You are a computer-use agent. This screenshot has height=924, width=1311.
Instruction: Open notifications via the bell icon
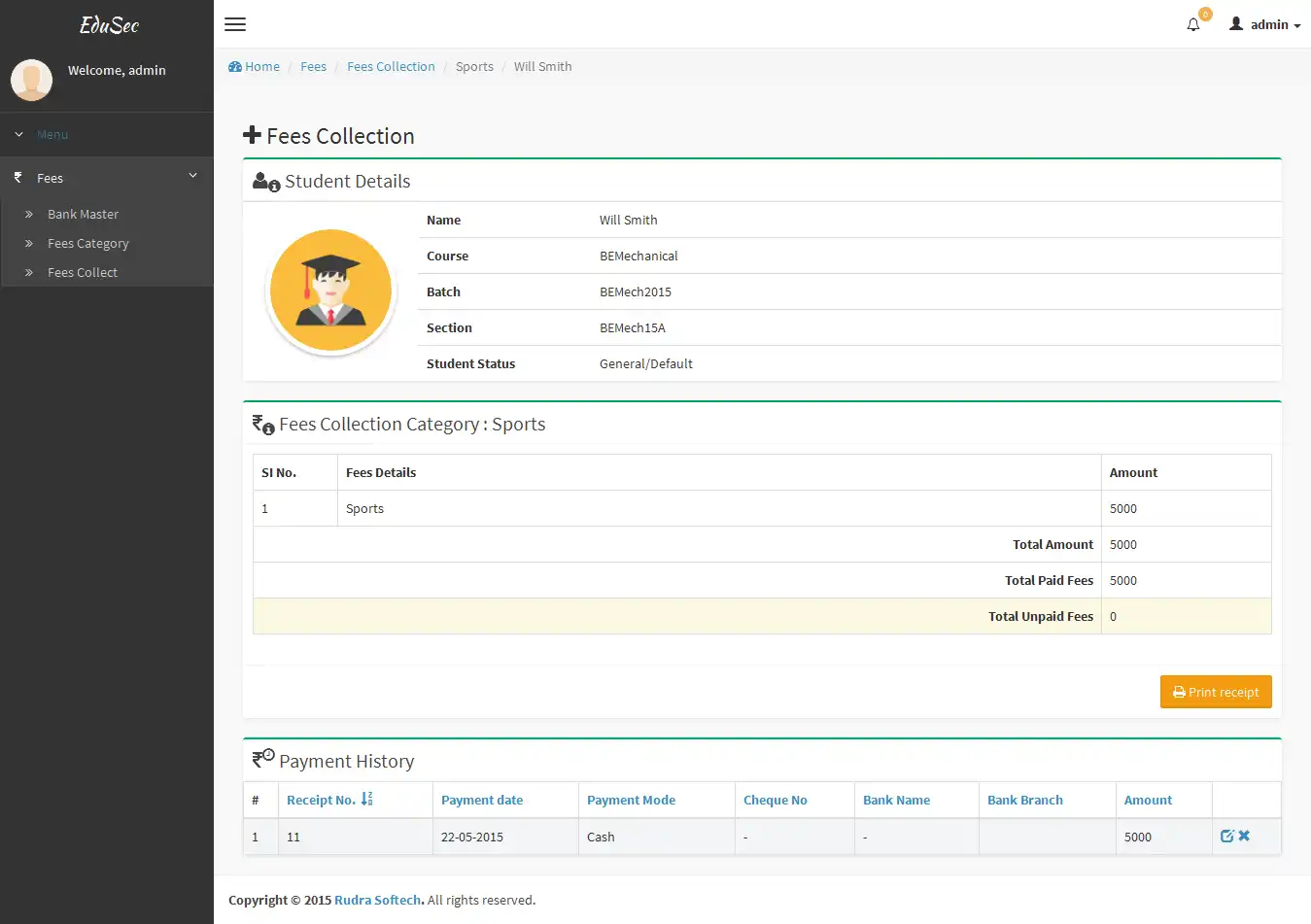click(1192, 23)
